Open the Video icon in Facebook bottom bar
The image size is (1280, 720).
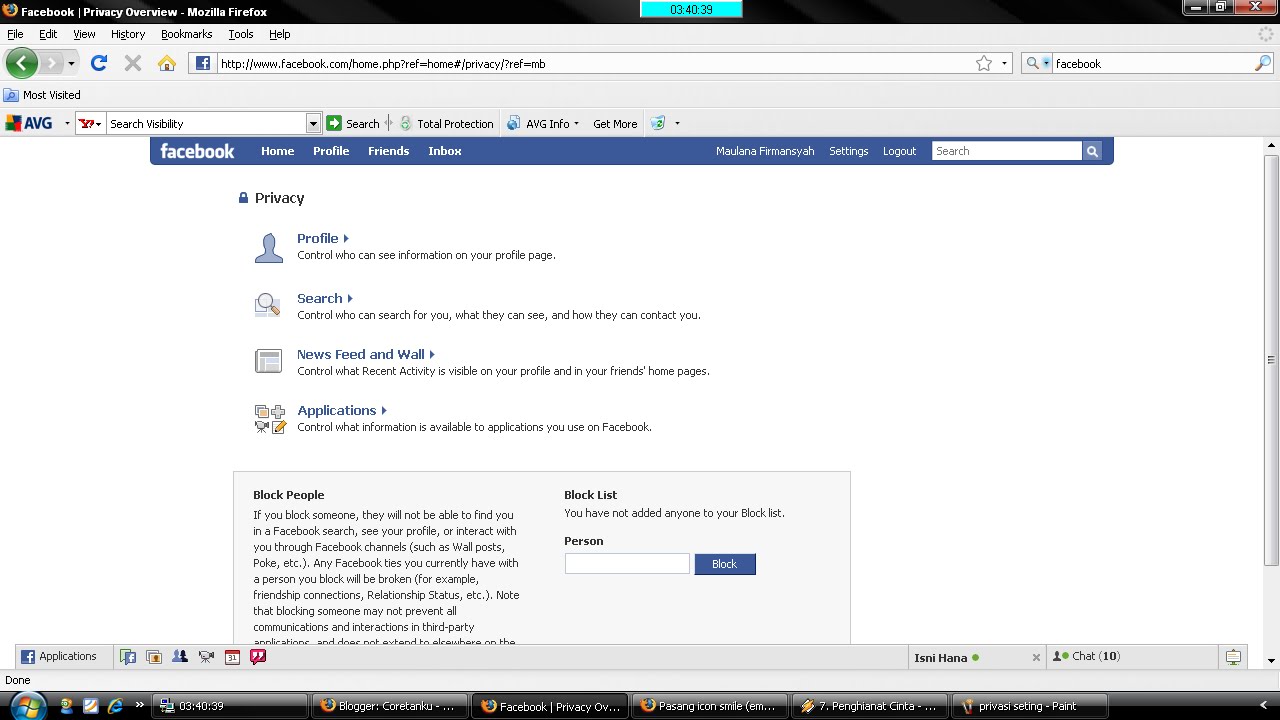pos(206,657)
